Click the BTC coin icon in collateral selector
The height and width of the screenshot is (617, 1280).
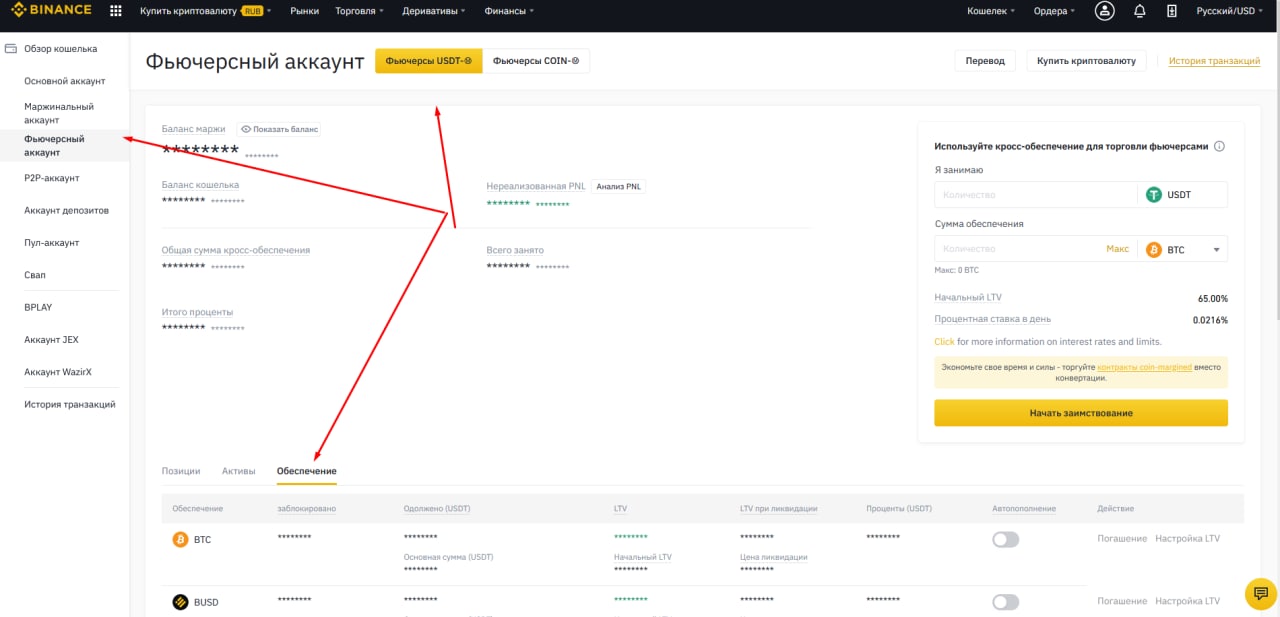click(1153, 249)
